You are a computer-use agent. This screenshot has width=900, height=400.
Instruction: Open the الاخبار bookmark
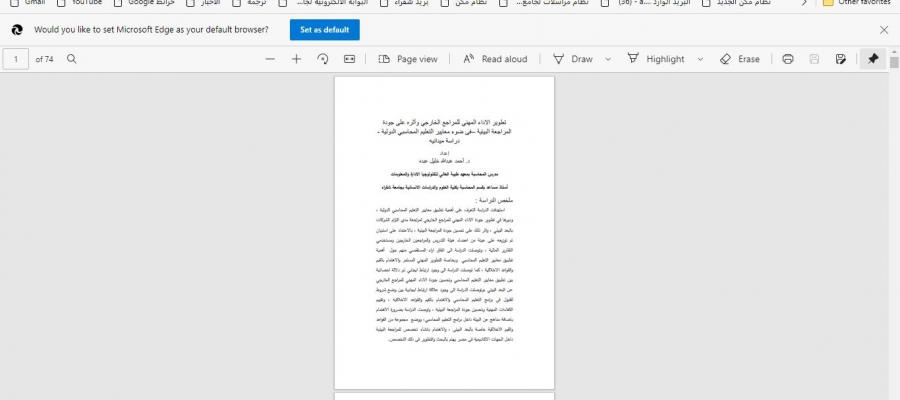pos(203,3)
